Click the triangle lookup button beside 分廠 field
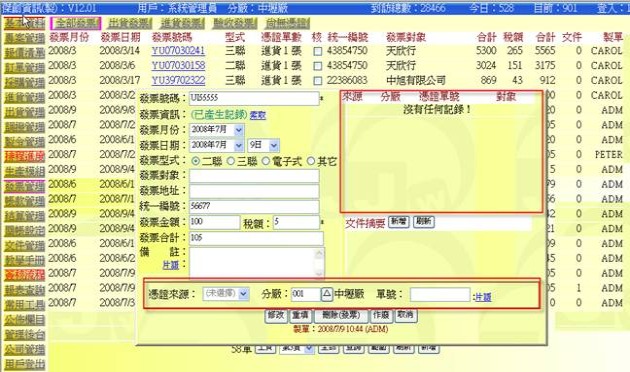The height and width of the screenshot is (372, 630). pyautogui.click(x=327, y=294)
